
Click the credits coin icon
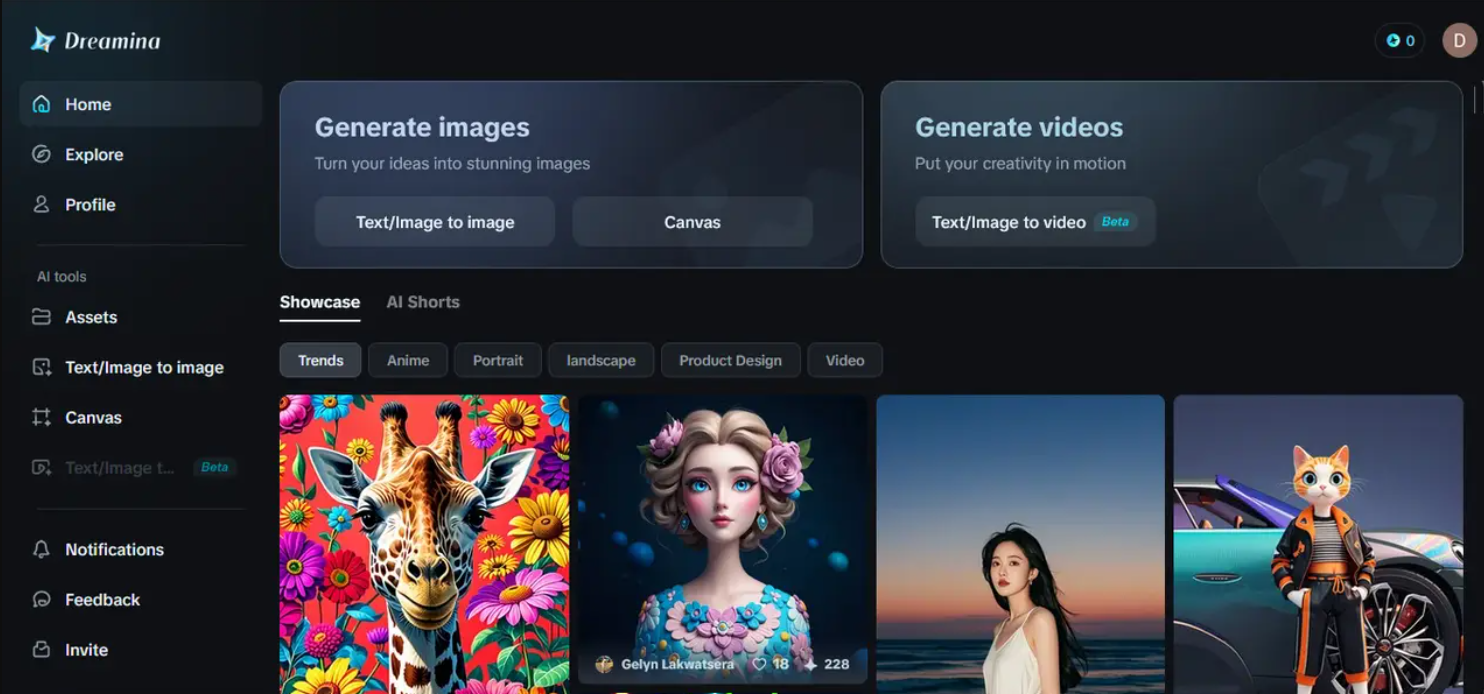[x=1393, y=41]
